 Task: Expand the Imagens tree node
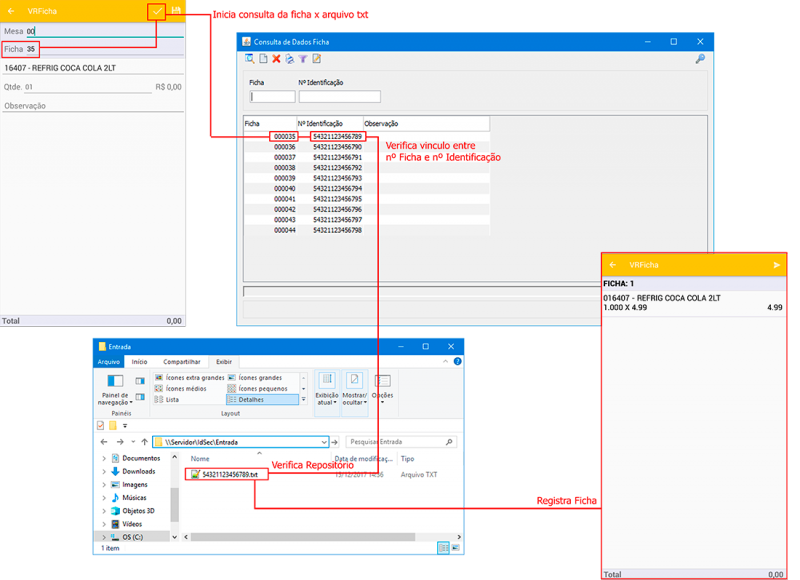pyautogui.click(x=104, y=485)
